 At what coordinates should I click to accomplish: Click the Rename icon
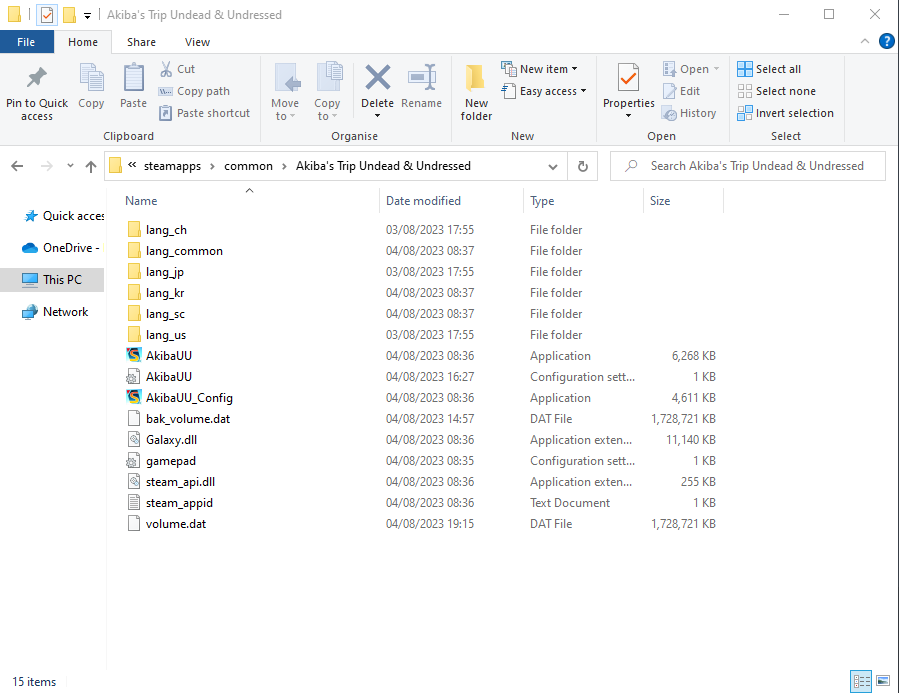pos(422,77)
